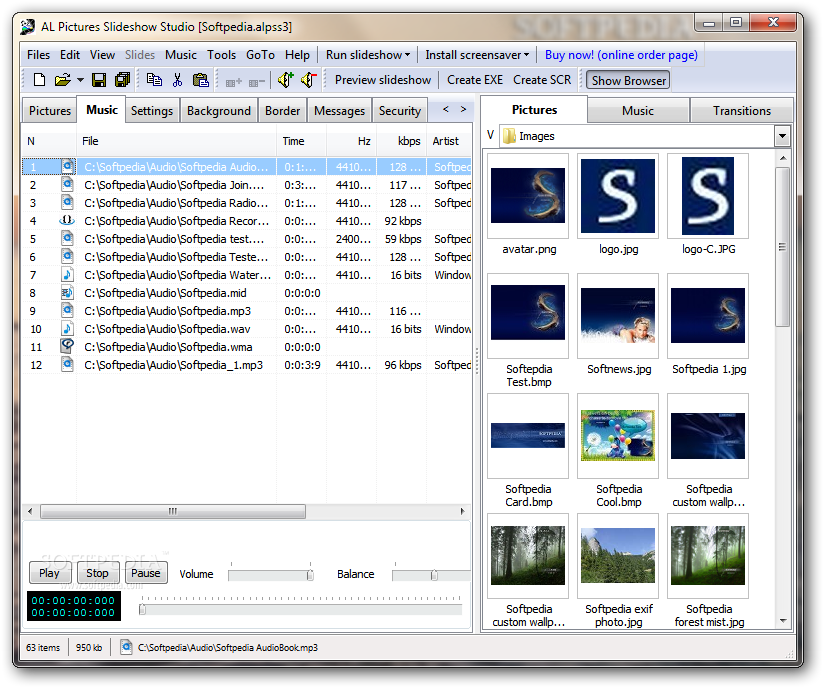Image resolution: width=824 pixels, height=688 pixels.
Task: Click the Paste clipboard icon
Action: point(201,80)
